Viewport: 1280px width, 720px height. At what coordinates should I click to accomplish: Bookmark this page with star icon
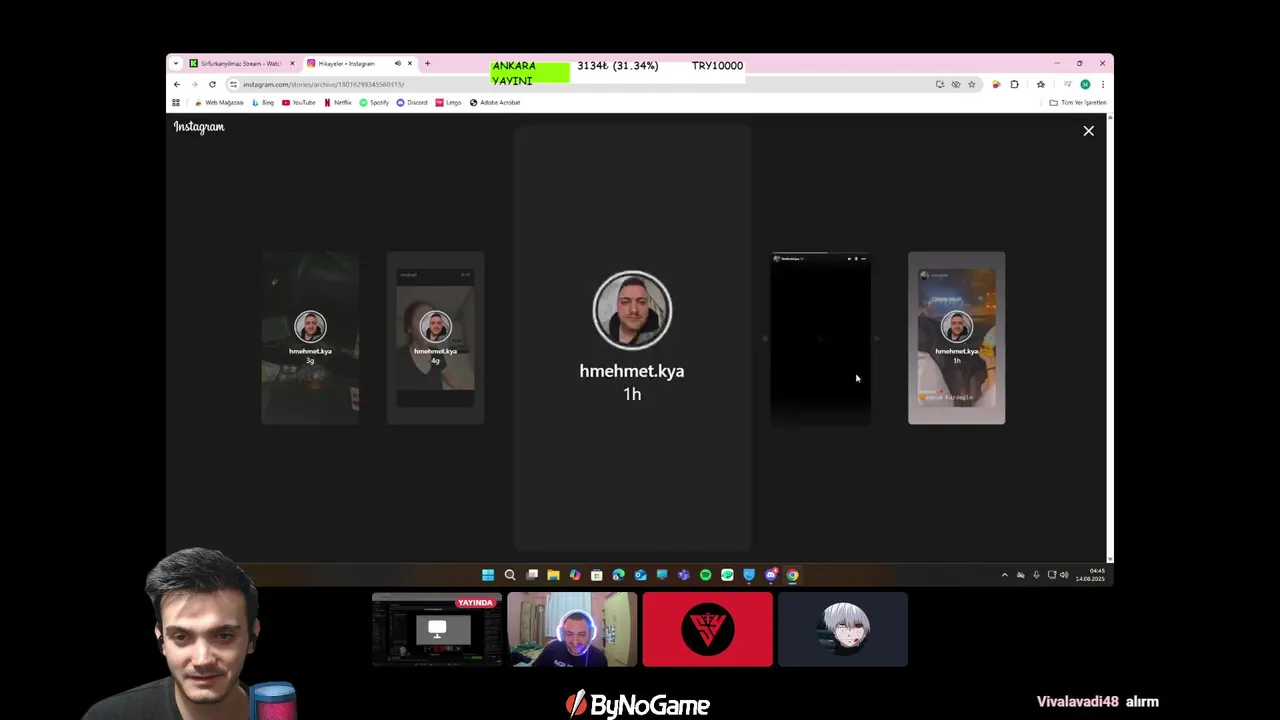coord(971,84)
